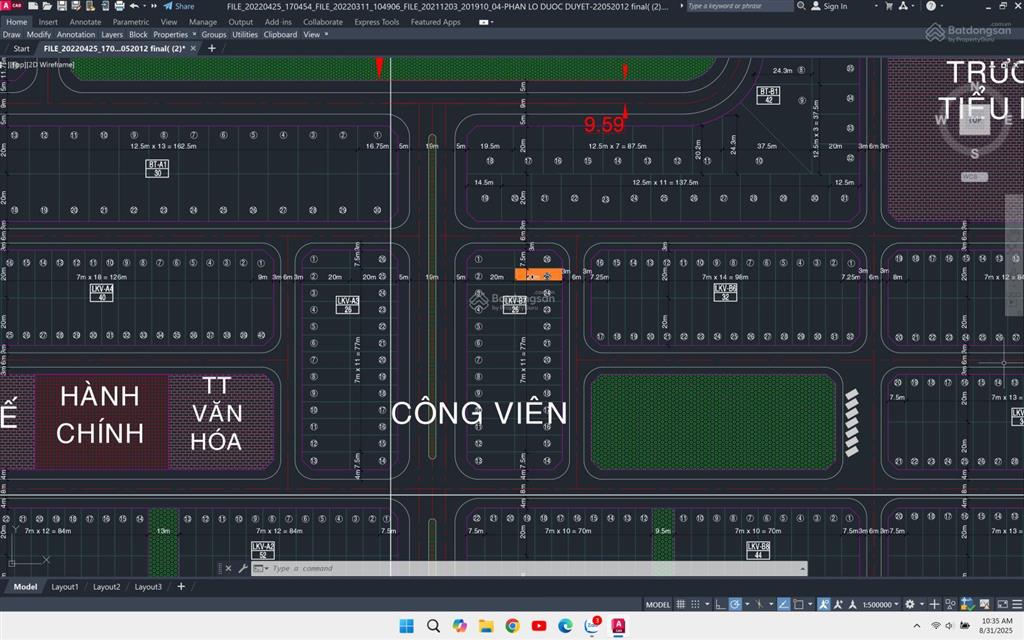Open the Insert ribbon tab
This screenshot has width=1024, height=640.
pyautogui.click(x=48, y=22)
